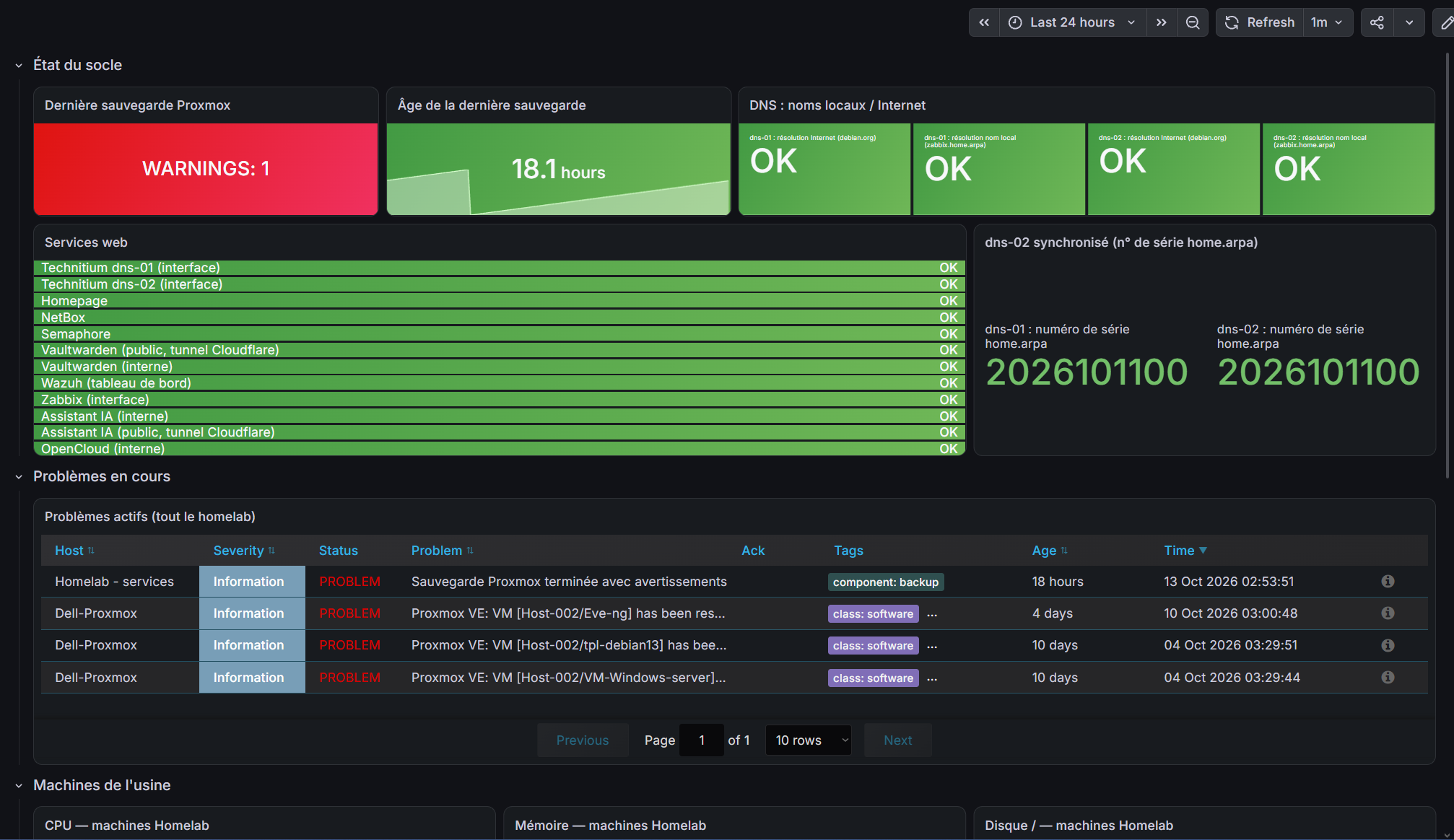Open the 1m refresh interval dropdown
This screenshot has height=840, width=1454.
(1328, 22)
